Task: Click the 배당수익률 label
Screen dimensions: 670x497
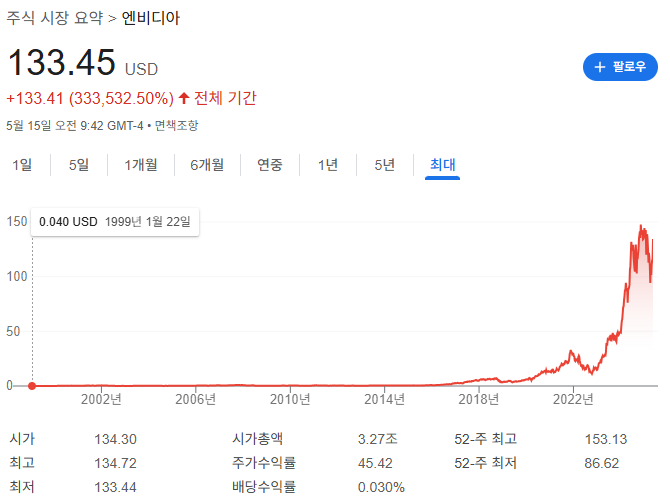Action: coord(264,486)
